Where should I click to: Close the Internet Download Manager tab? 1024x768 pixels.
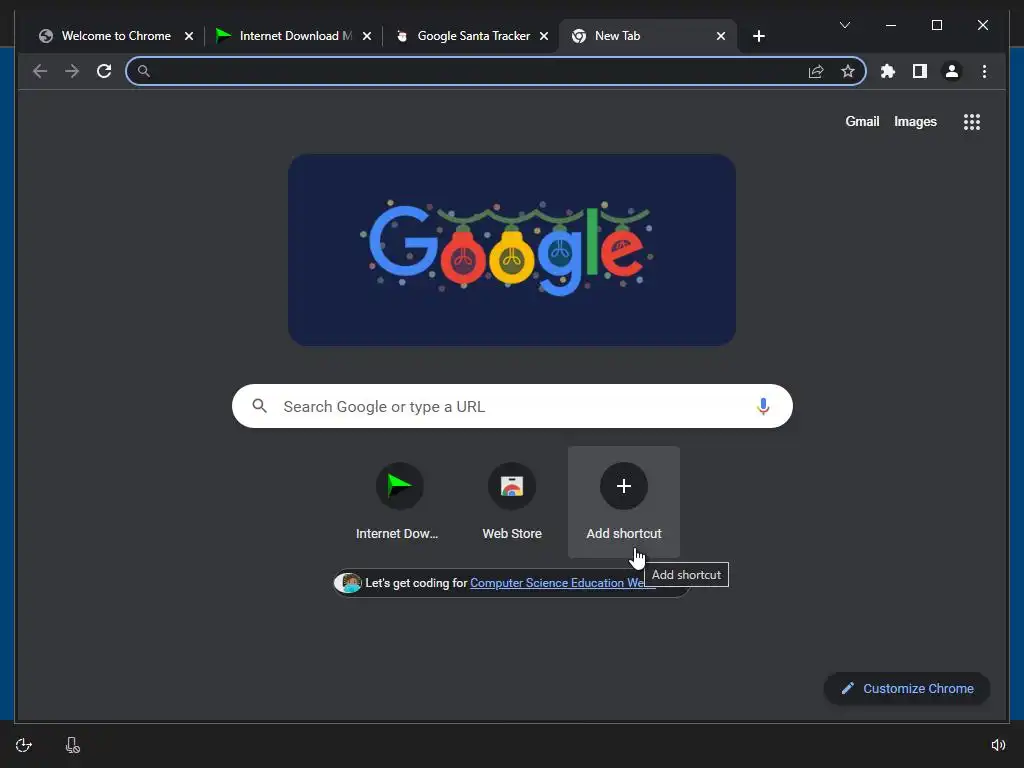tap(367, 36)
